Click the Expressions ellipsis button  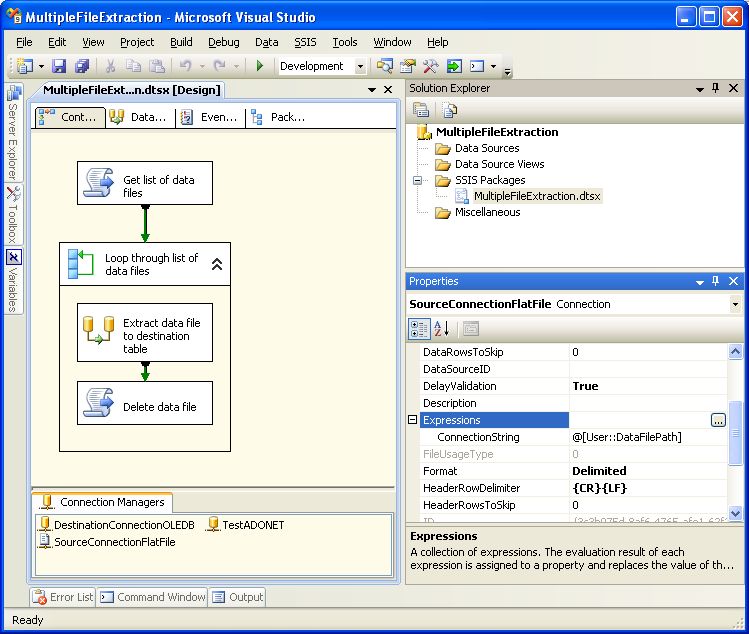718,420
